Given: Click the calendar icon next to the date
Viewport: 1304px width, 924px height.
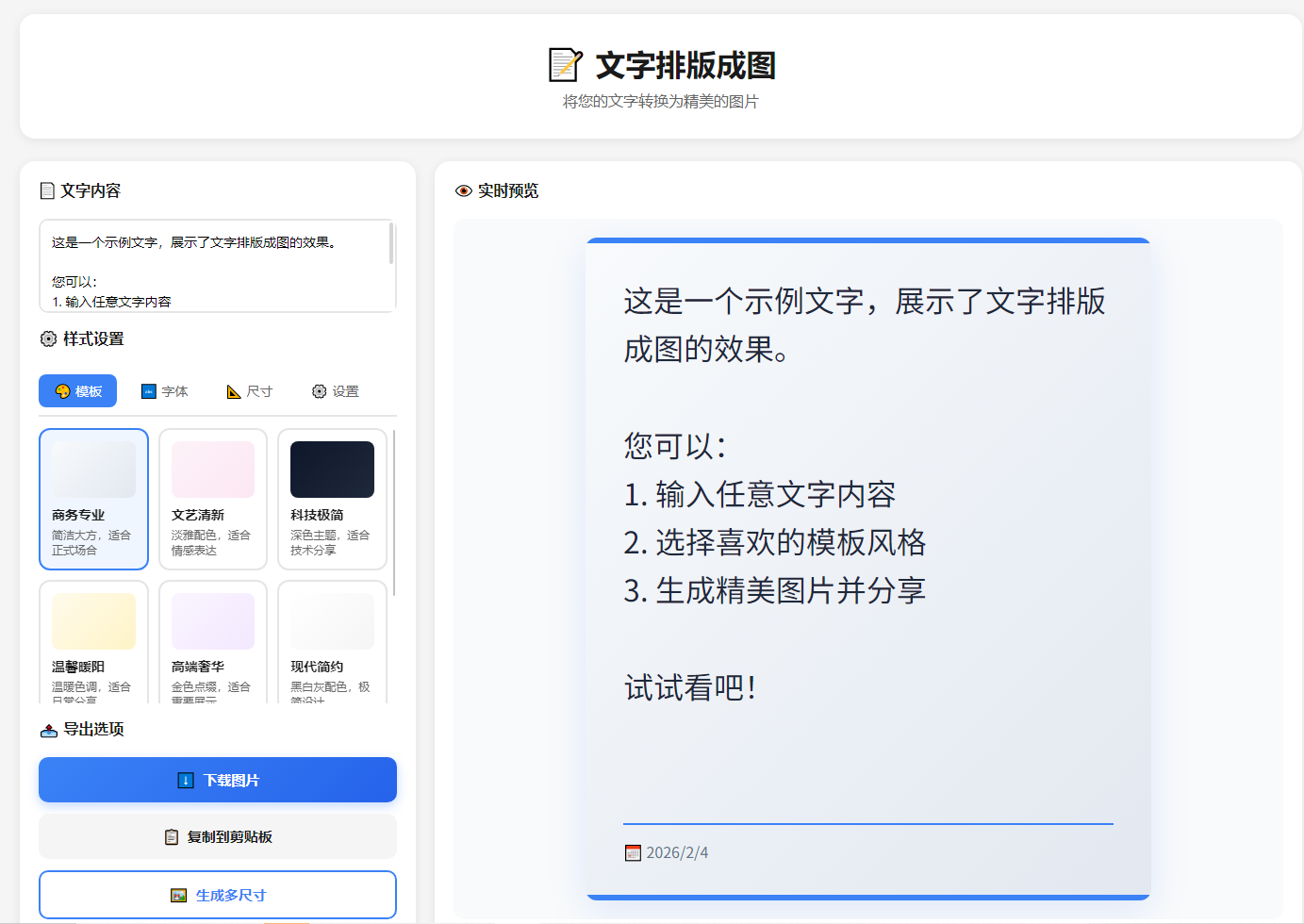Looking at the screenshot, I should 633,853.
